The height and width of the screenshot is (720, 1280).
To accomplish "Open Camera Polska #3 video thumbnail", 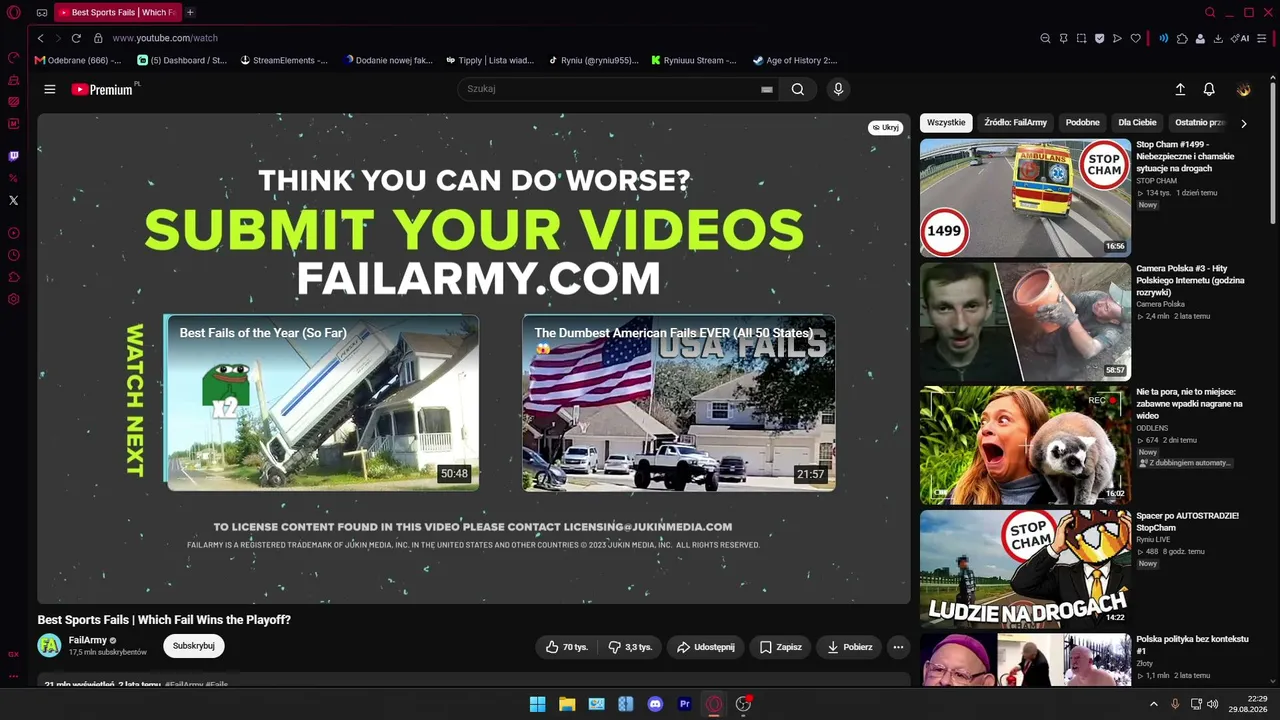I will (x=1025, y=322).
